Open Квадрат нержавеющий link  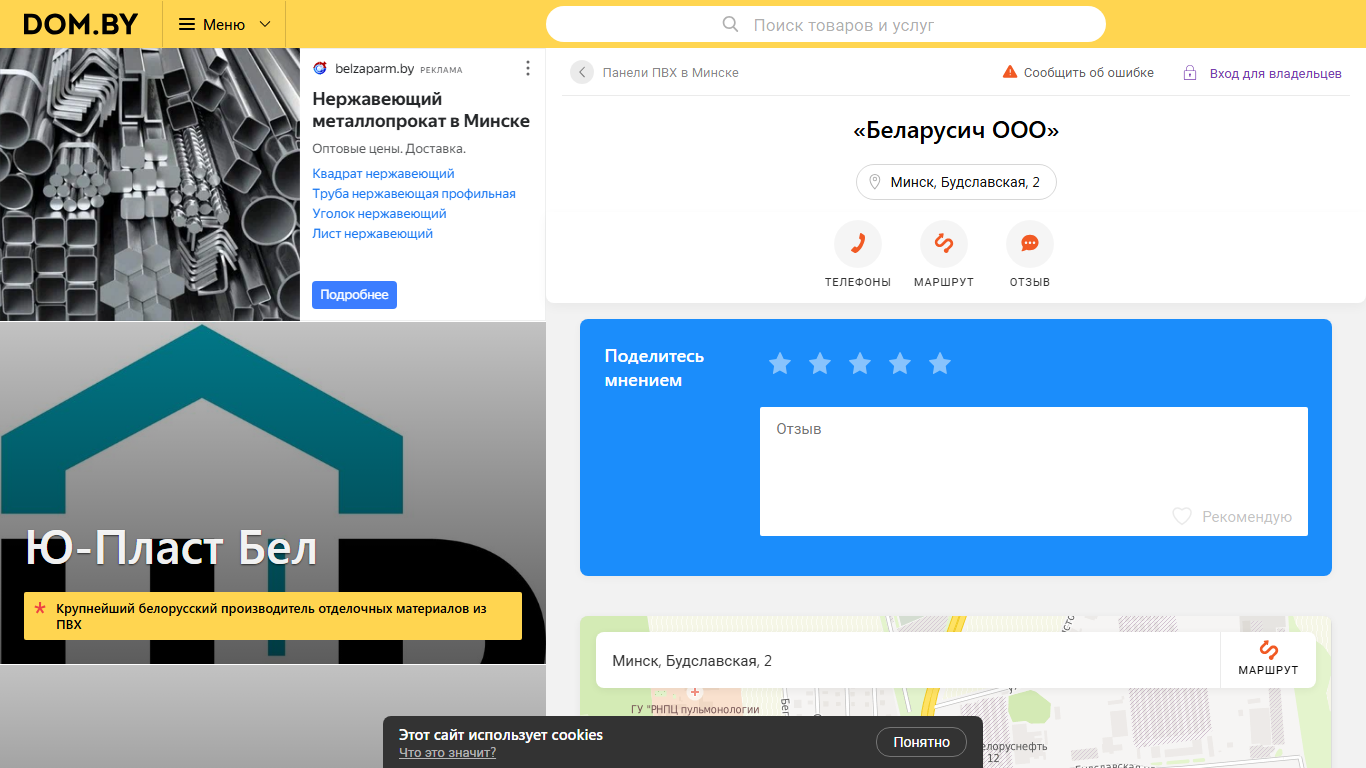383,174
